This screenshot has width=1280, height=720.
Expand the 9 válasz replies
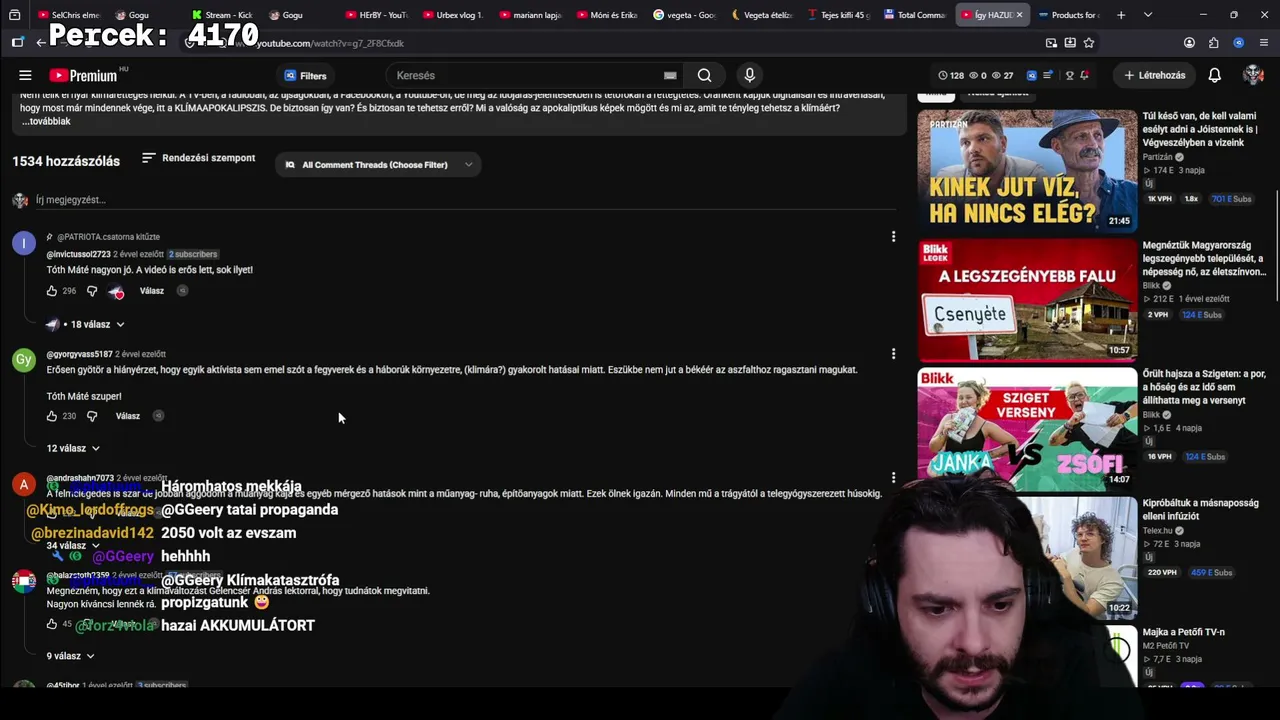click(x=70, y=656)
